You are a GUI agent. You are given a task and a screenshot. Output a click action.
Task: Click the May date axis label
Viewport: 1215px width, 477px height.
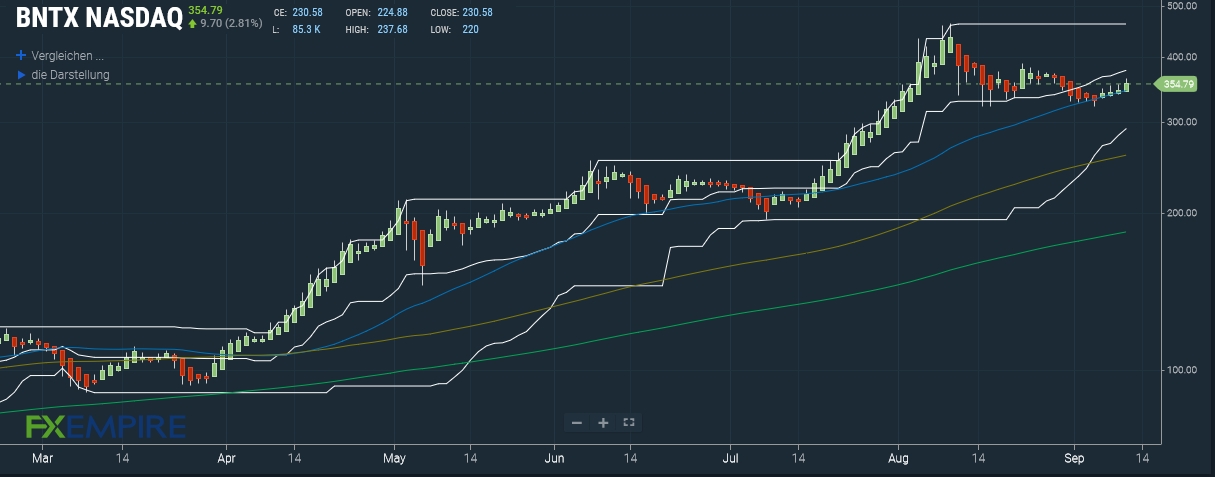coord(394,458)
